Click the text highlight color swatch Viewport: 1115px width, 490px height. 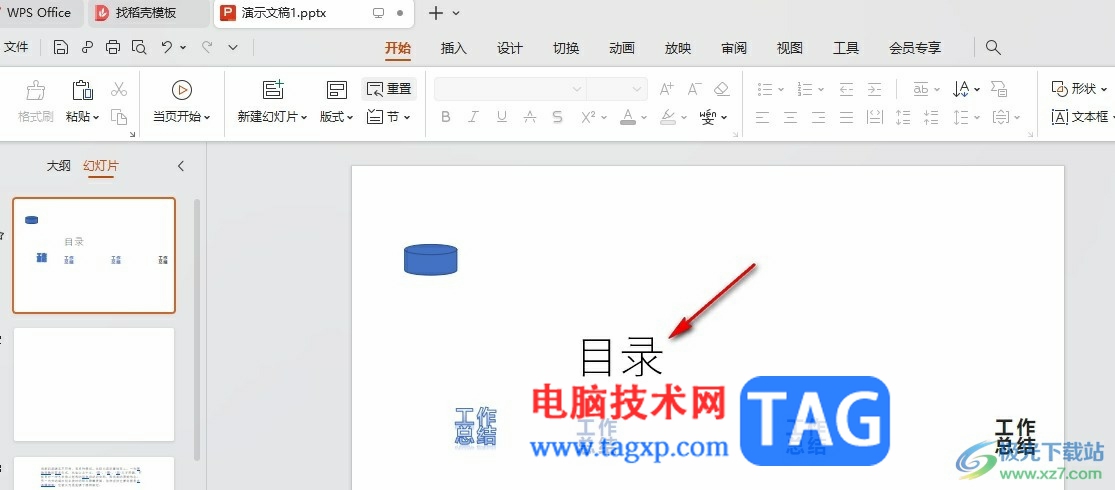pyautogui.click(x=667, y=117)
